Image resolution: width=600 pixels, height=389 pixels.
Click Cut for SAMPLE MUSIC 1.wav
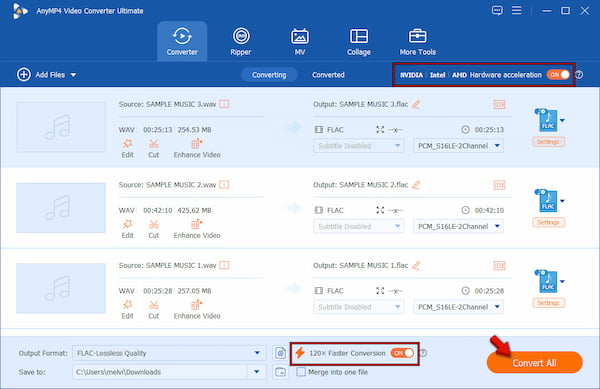pos(153,310)
